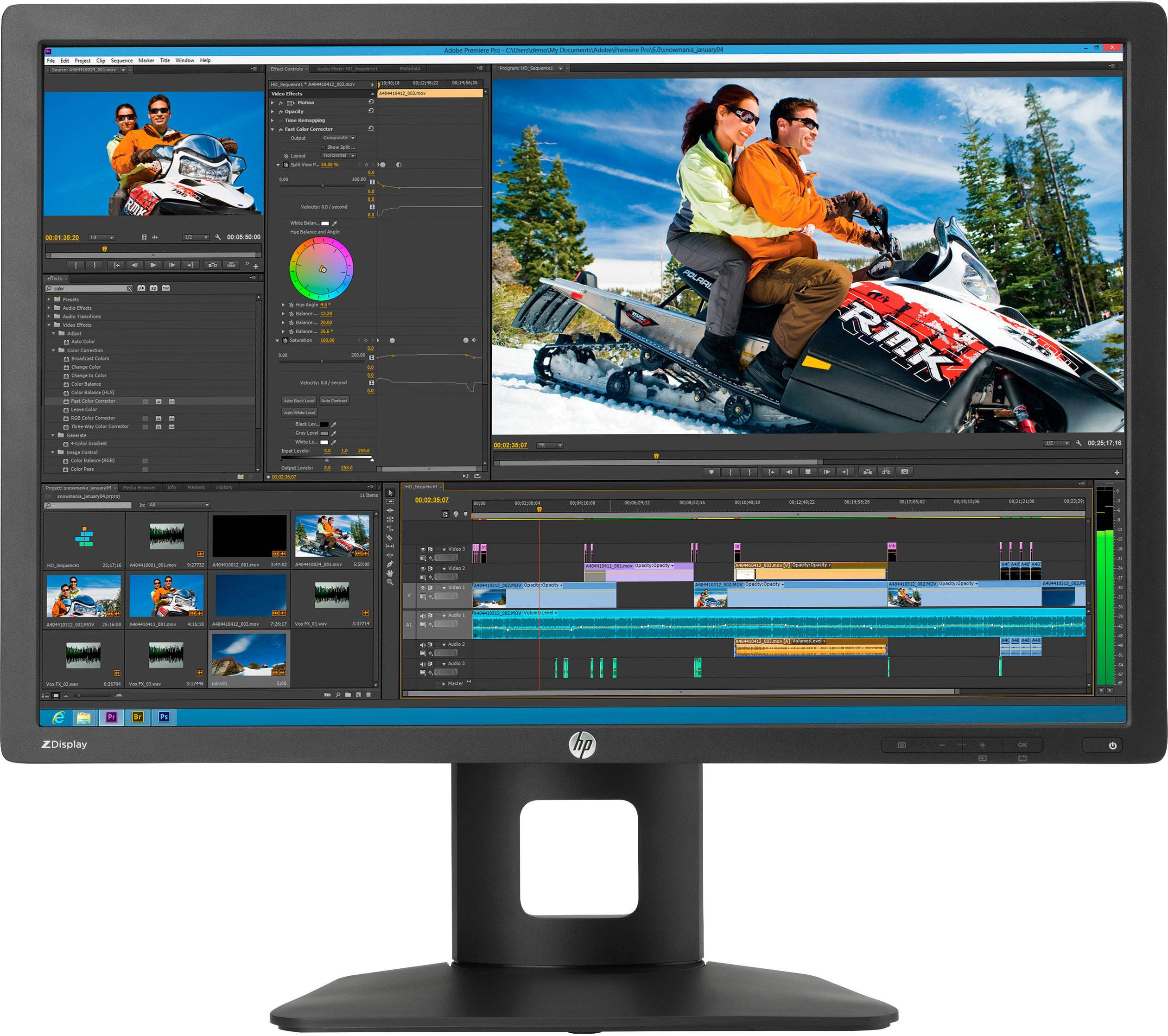Select the Zoom tool at bottom of tool panel
The height and width of the screenshot is (1036, 1168).
(391, 580)
